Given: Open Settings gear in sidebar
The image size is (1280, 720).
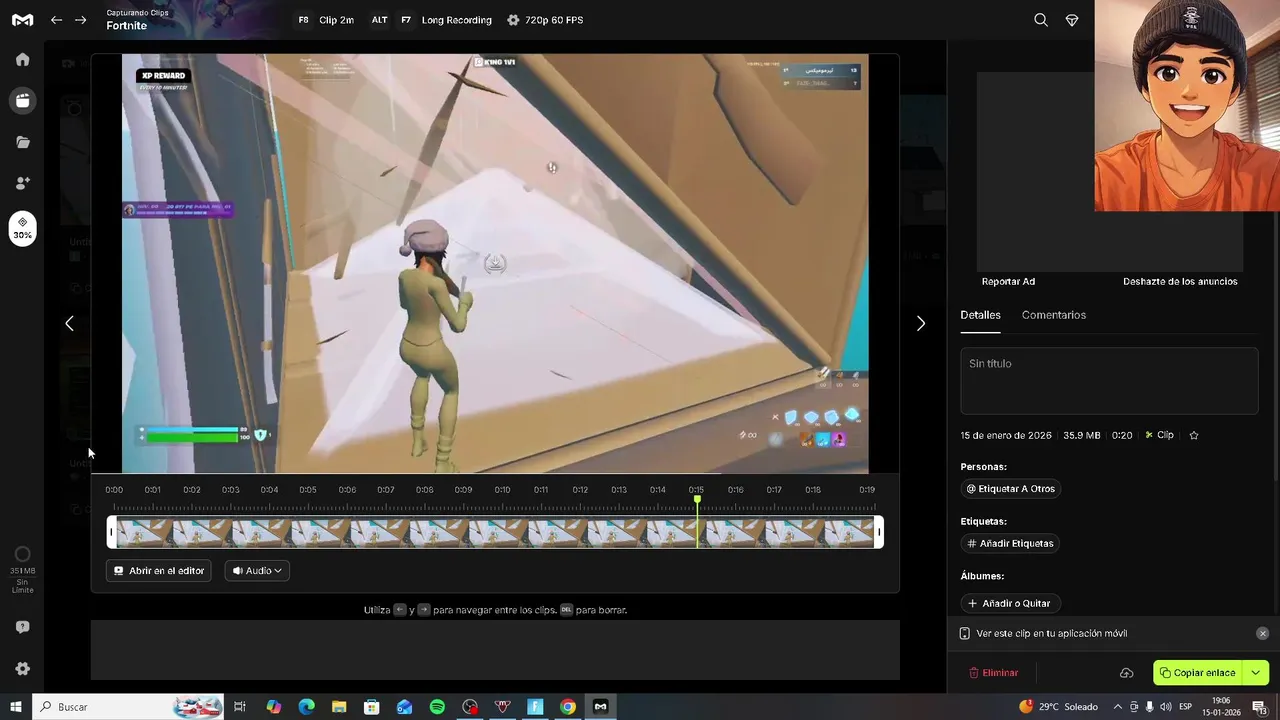Looking at the screenshot, I should [22, 669].
